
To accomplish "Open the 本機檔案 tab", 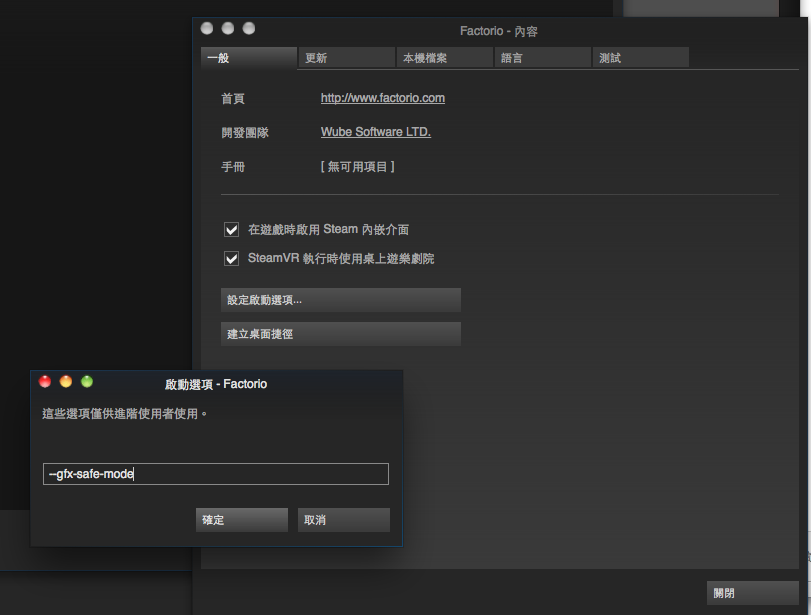I will 445,58.
